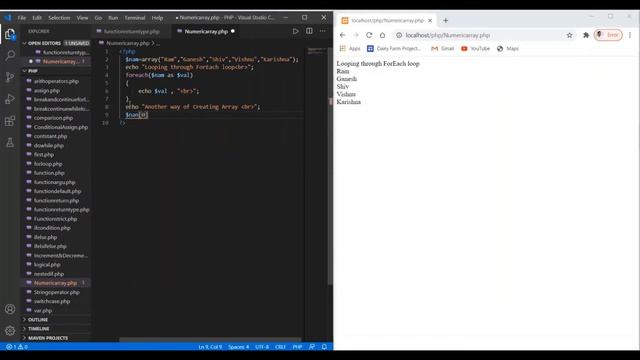Screen dimensions: 640x360
Task: Open the Chrome extensions puzzle icon
Action: coord(586,35)
